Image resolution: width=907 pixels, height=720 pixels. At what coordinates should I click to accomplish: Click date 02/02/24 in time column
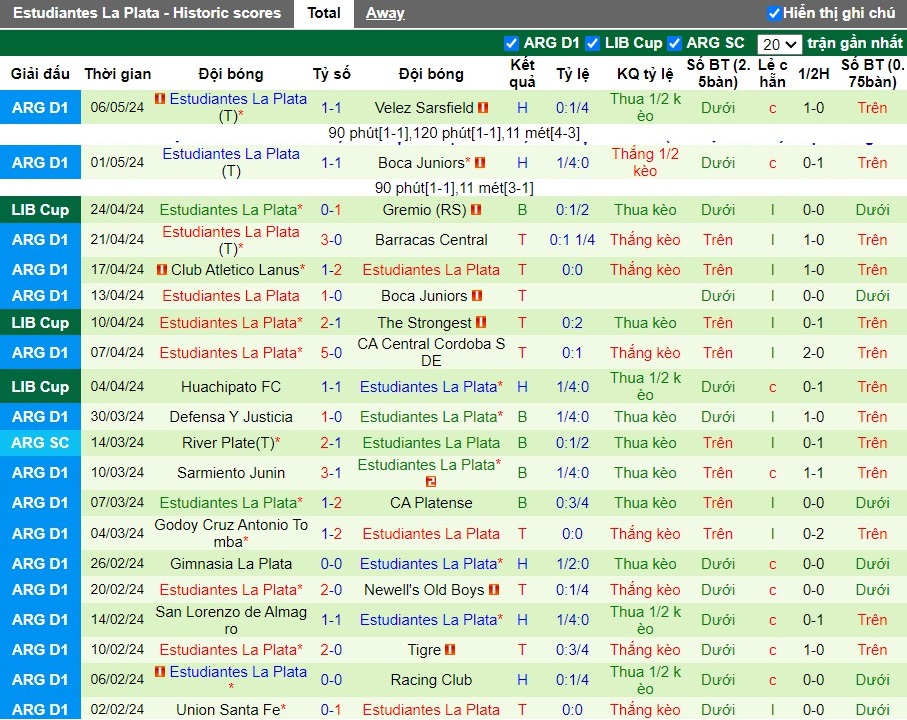[x=117, y=710]
